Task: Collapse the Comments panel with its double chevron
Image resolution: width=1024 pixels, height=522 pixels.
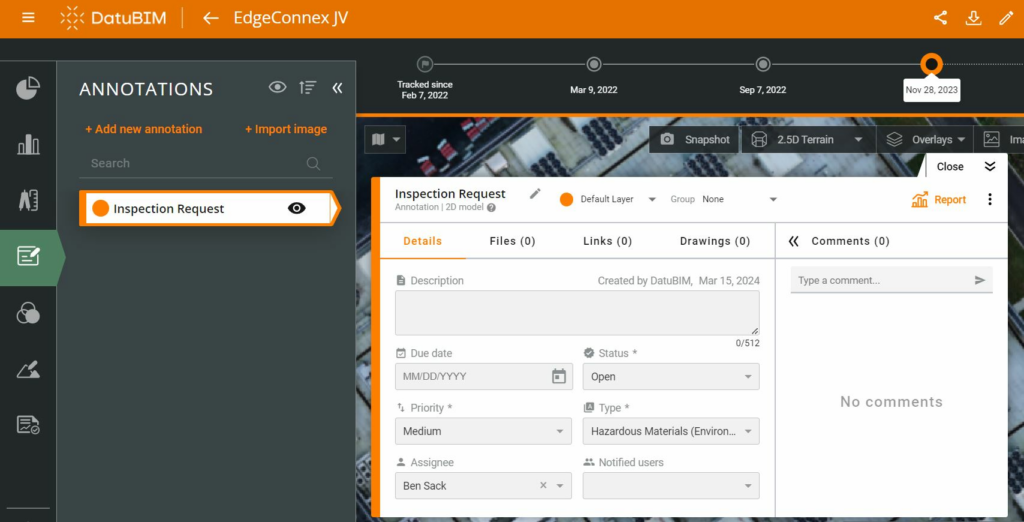Action: point(793,241)
